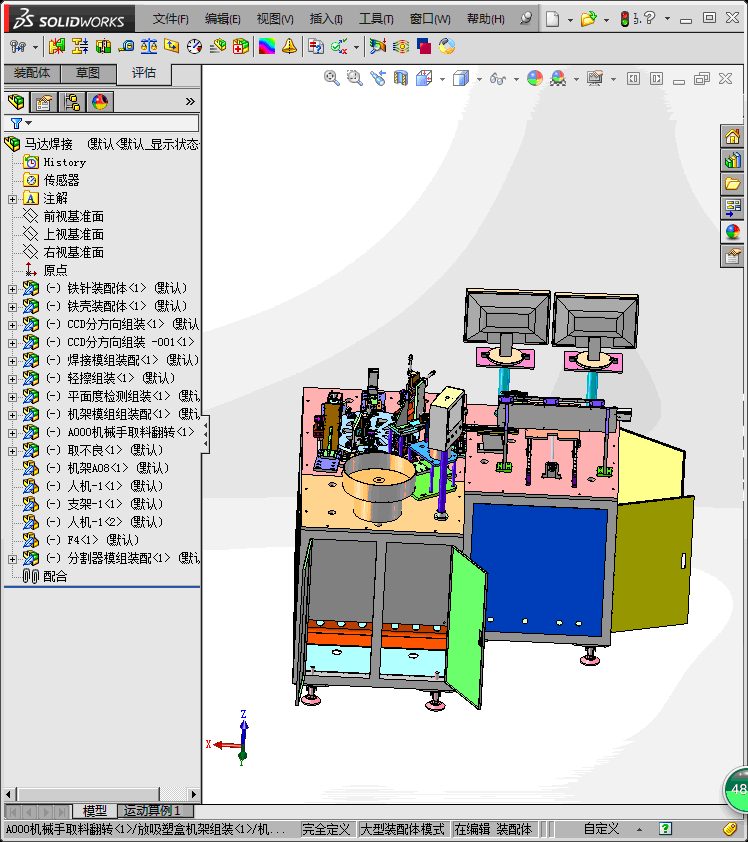Click Zoom to Fit magnifier

click(x=332, y=78)
